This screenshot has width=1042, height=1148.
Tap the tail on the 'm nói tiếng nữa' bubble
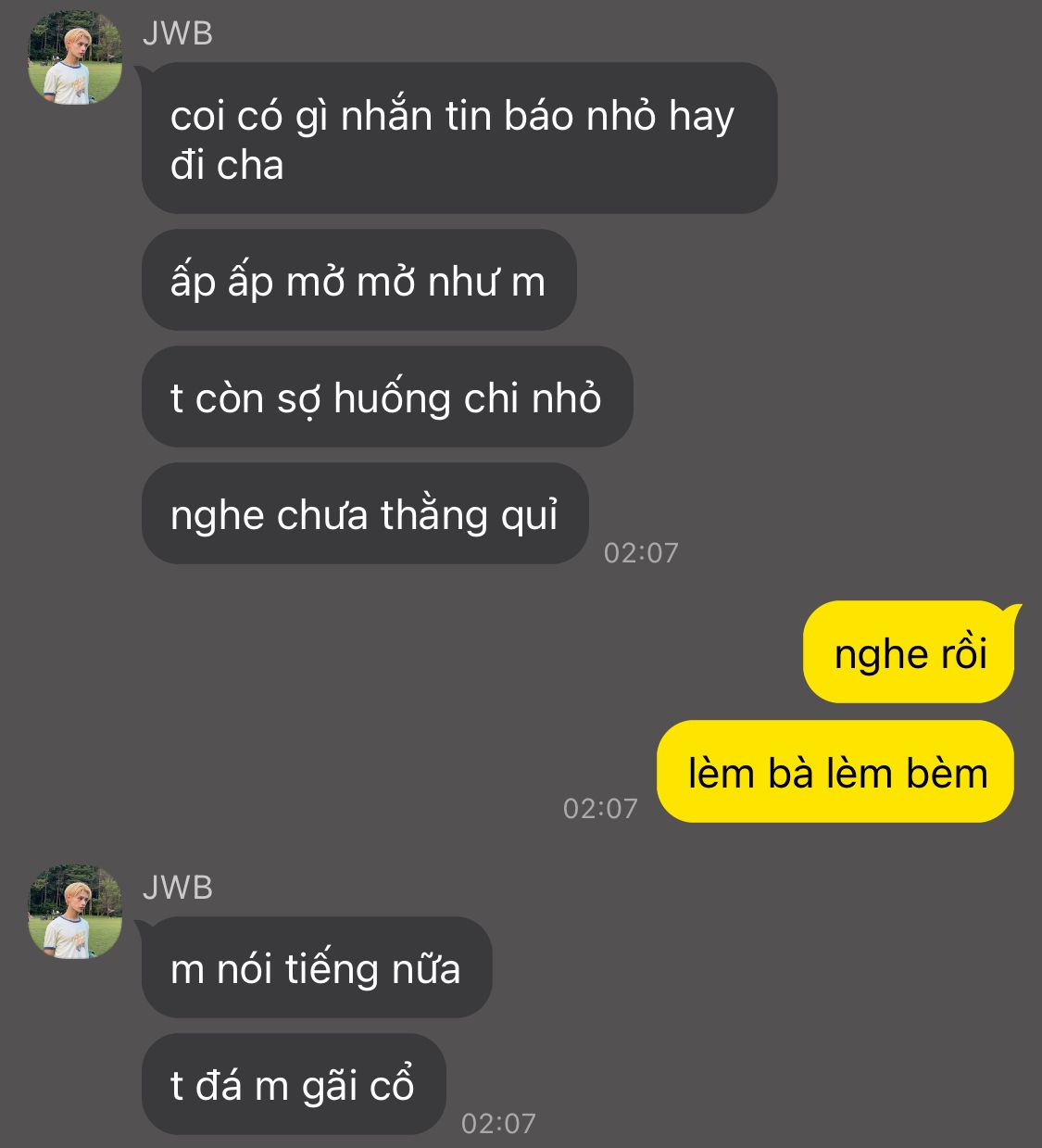coord(144,927)
